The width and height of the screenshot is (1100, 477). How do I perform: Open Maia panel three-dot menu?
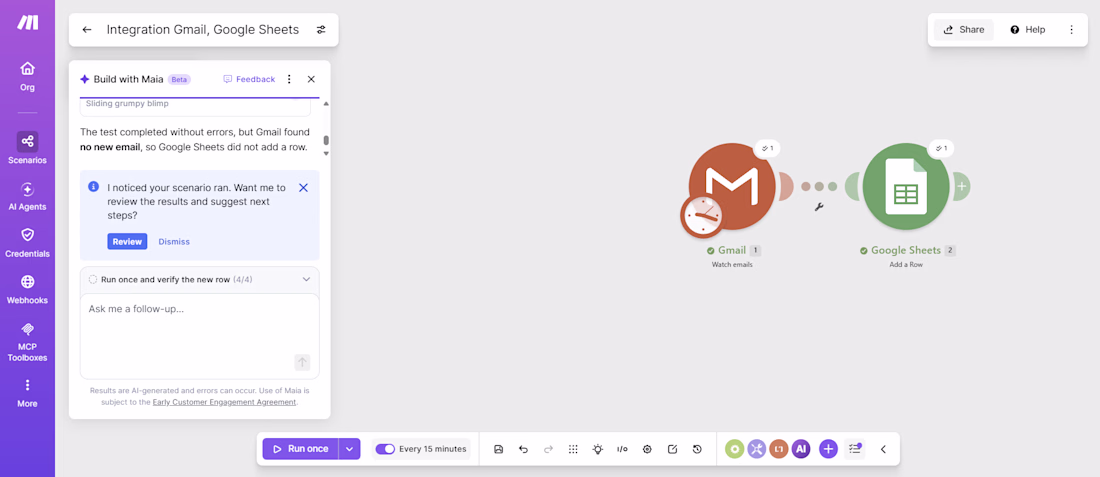(x=289, y=79)
